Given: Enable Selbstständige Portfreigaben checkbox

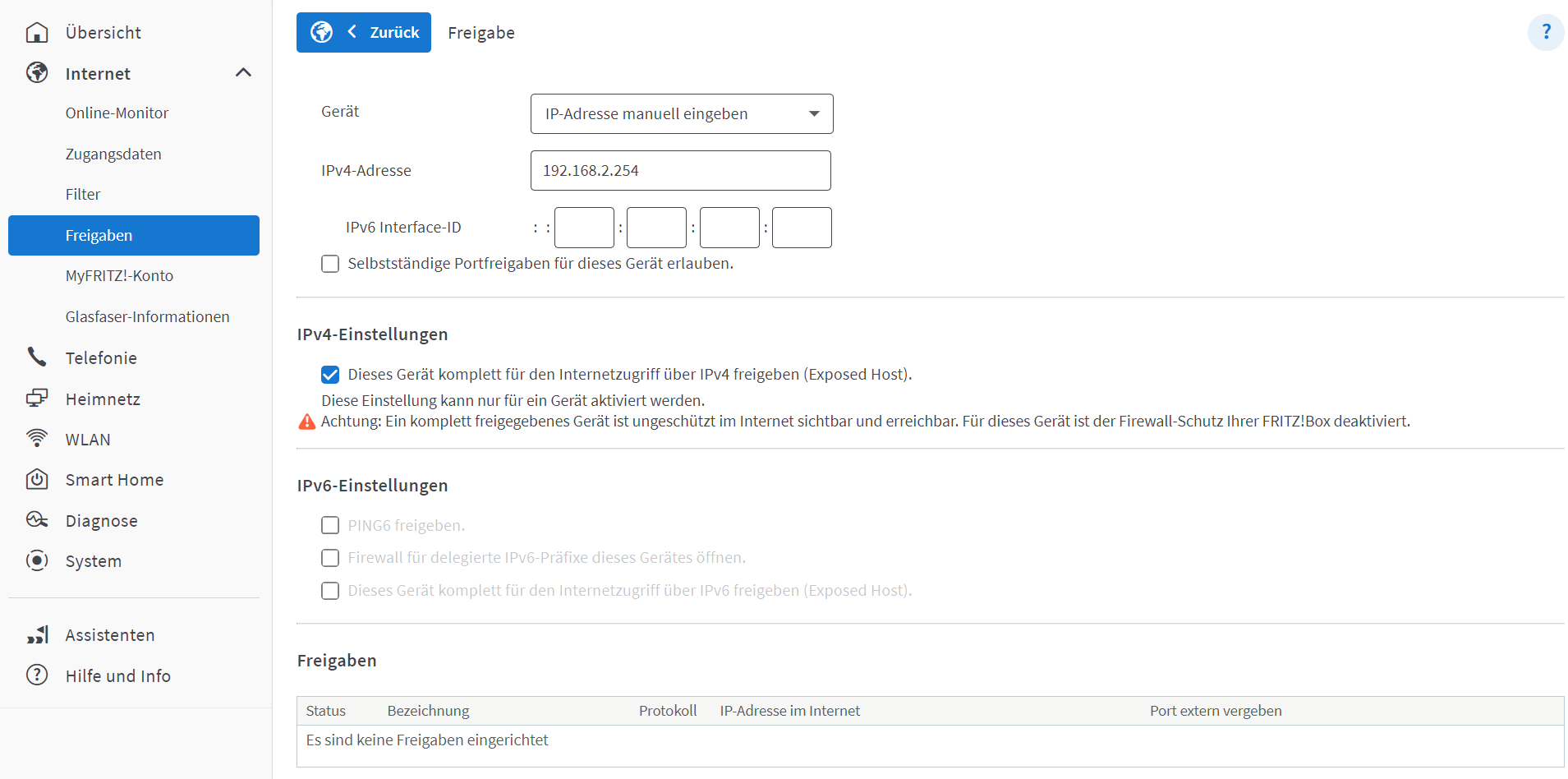Looking at the screenshot, I should point(330,264).
